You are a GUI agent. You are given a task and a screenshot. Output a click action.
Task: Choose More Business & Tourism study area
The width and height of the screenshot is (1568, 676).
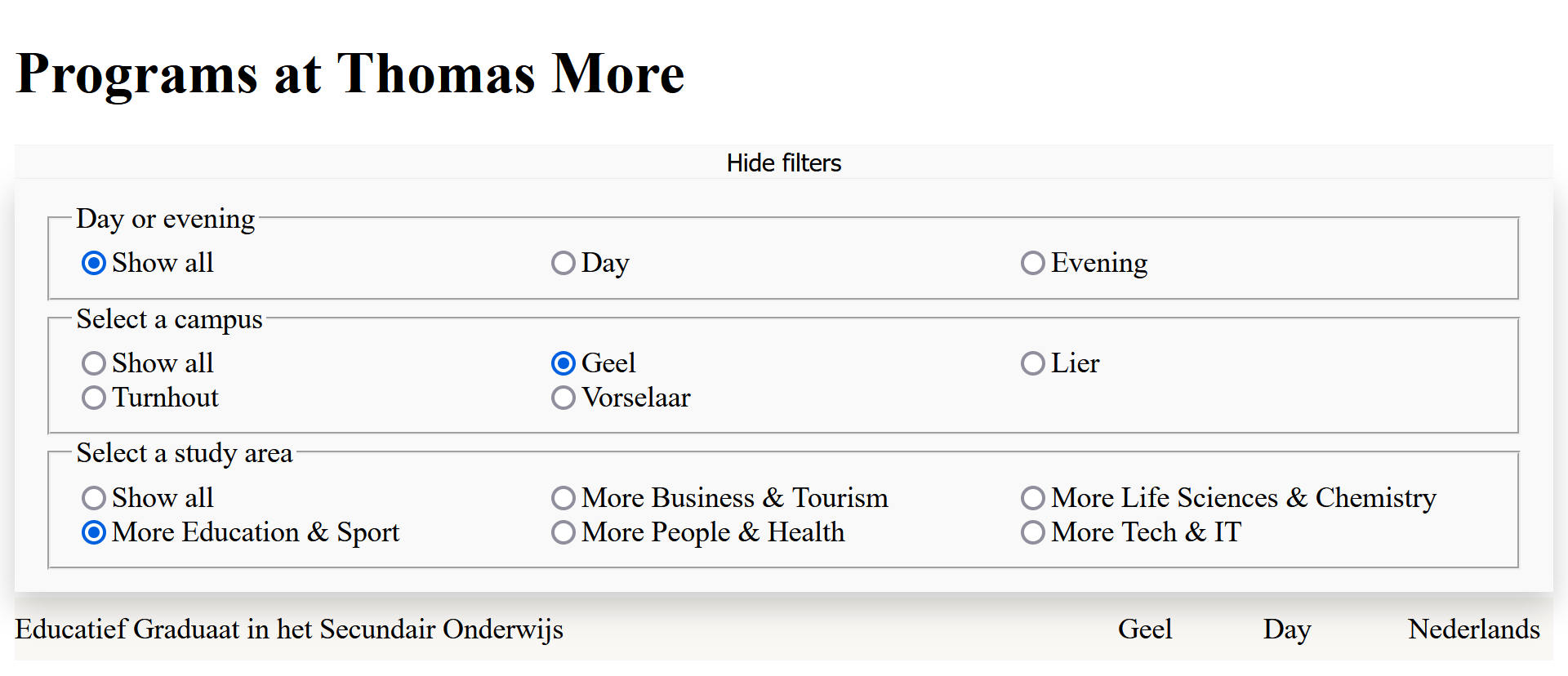[563, 498]
